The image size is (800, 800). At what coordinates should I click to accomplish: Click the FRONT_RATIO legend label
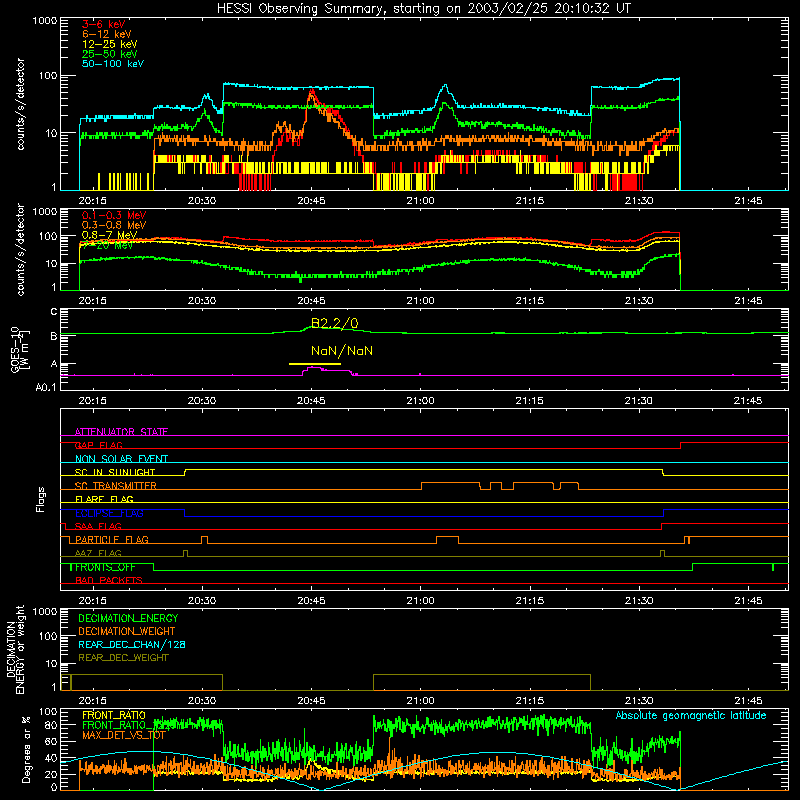pos(114,715)
